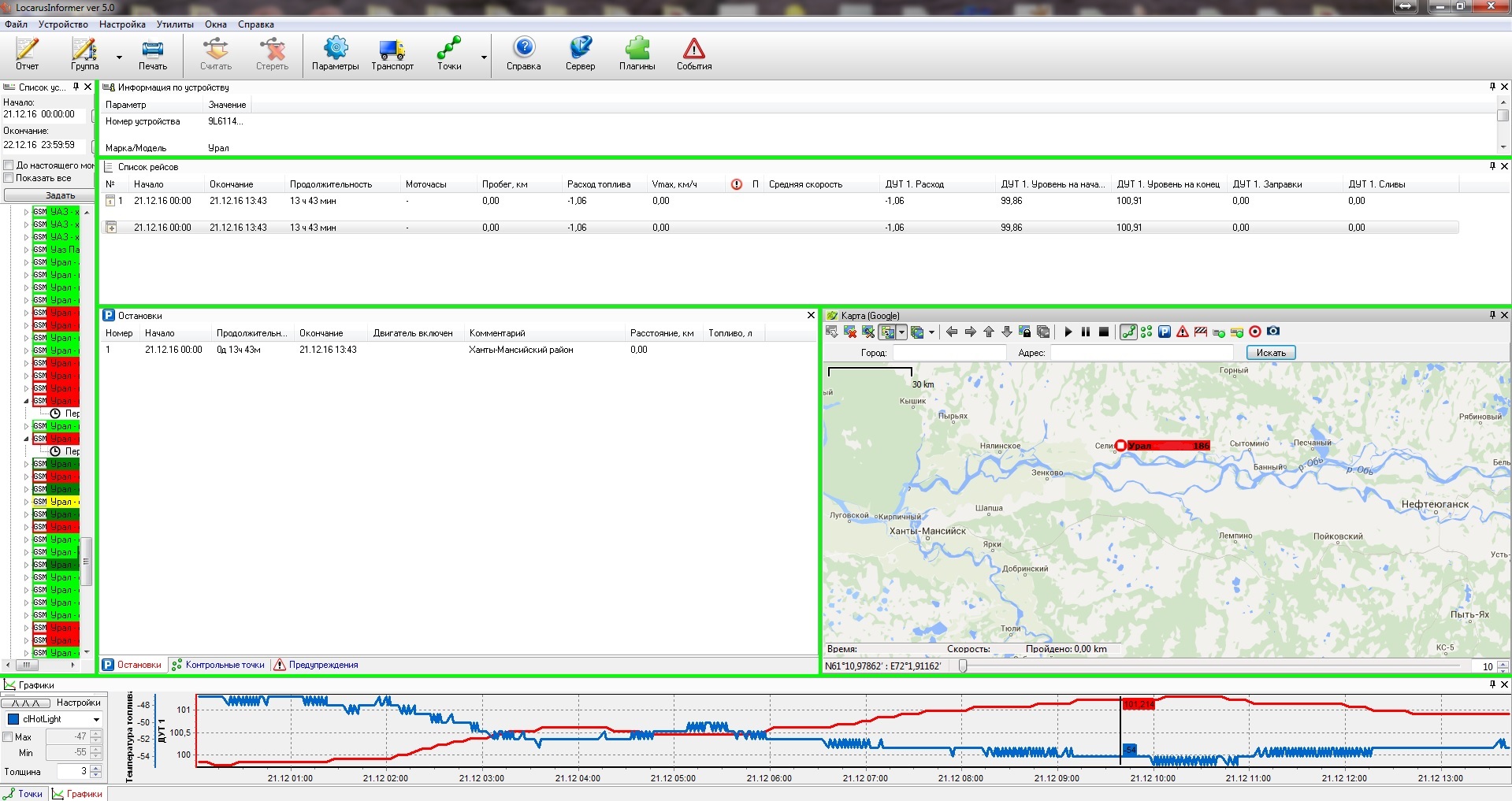Toggle the Max checkbox in graph settings
This screenshot has height=801, width=1512.
8,737
